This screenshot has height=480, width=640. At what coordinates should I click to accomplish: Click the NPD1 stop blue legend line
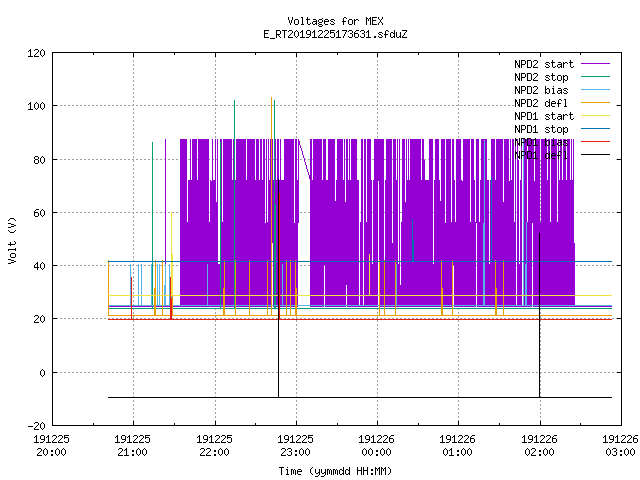tap(595, 129)
